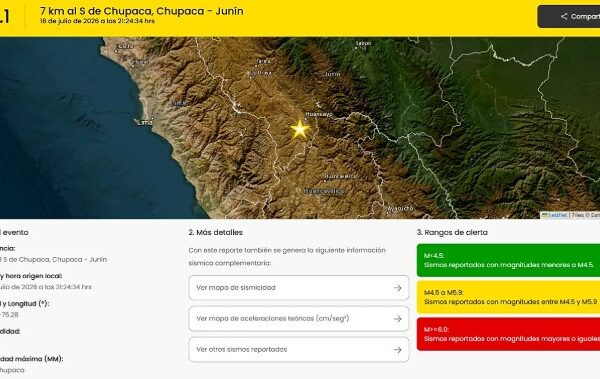Image resolution: width=600 pixels, height=379 pixels.
Task: Click the Ayacucho label on the map
Action: 400,208
